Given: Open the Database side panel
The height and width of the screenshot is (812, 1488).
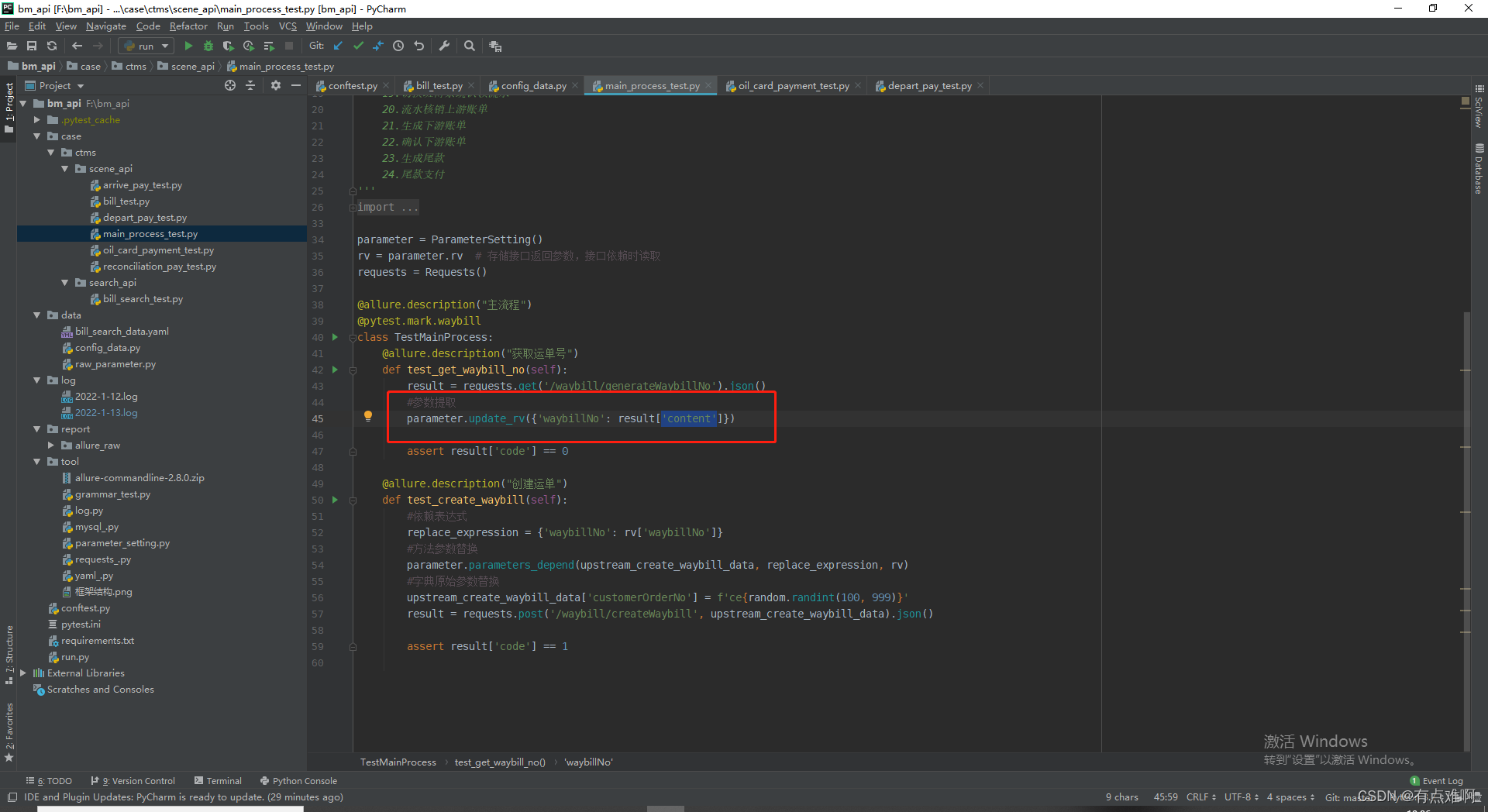Looking at the screenshot, I should click(x=1479, y=168).
